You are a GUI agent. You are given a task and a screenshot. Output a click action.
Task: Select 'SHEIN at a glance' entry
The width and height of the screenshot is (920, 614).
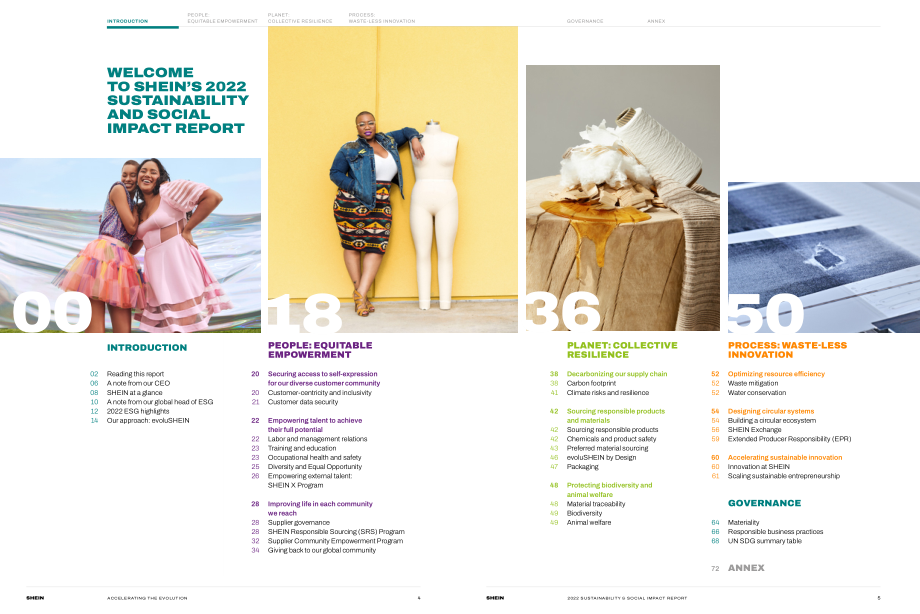134,393
